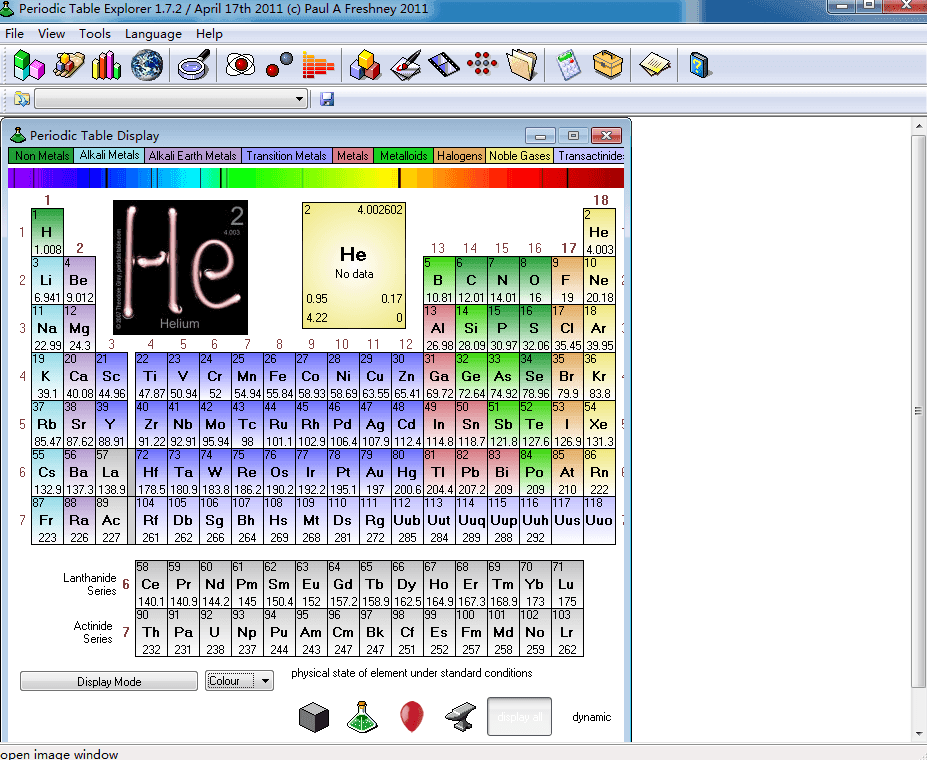This screenshot has width=927, height=760.
Task: Open the Language menu
Action: click(153, 33)
